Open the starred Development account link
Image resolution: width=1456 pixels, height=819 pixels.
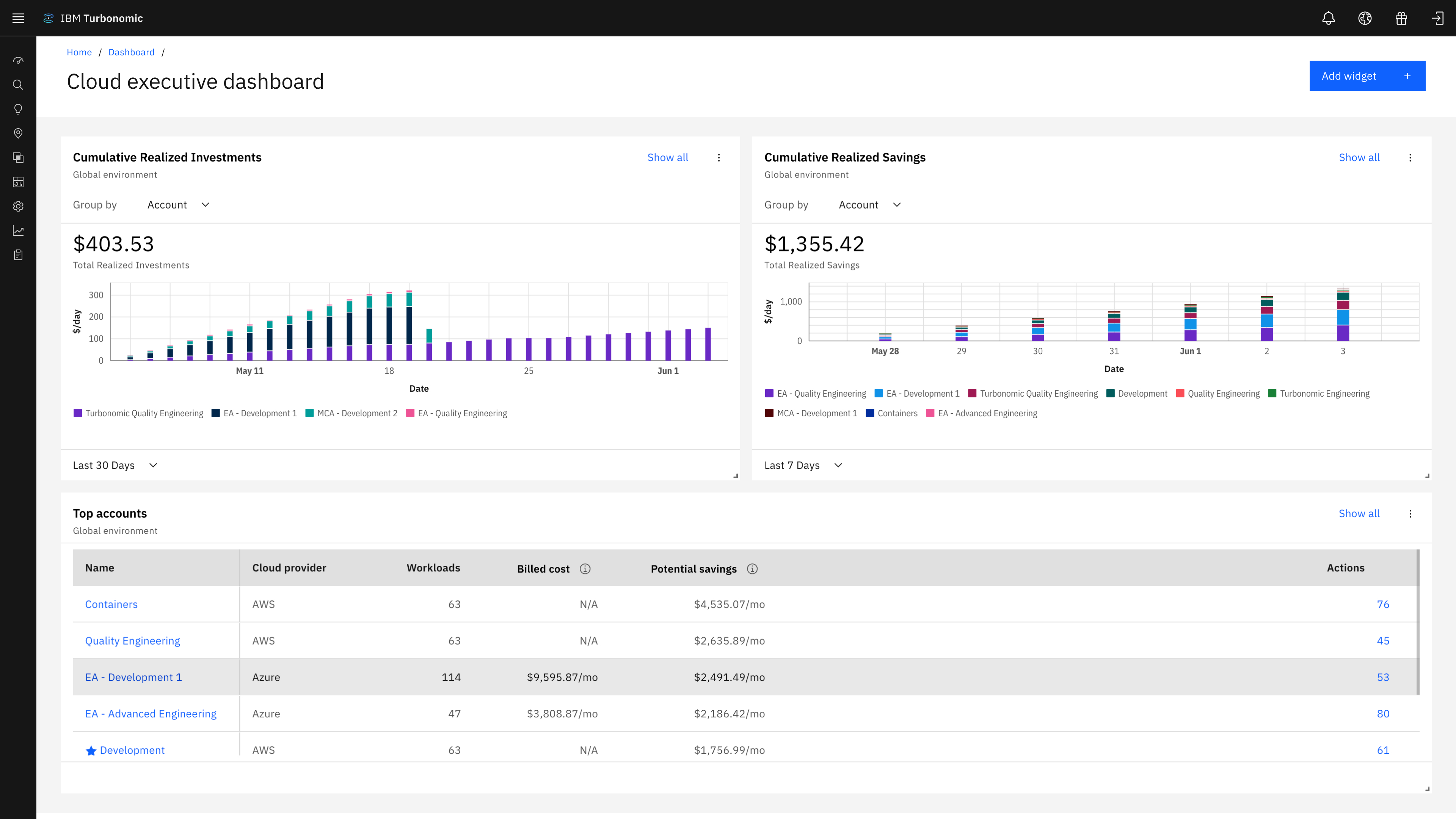(x=132, y=750)
